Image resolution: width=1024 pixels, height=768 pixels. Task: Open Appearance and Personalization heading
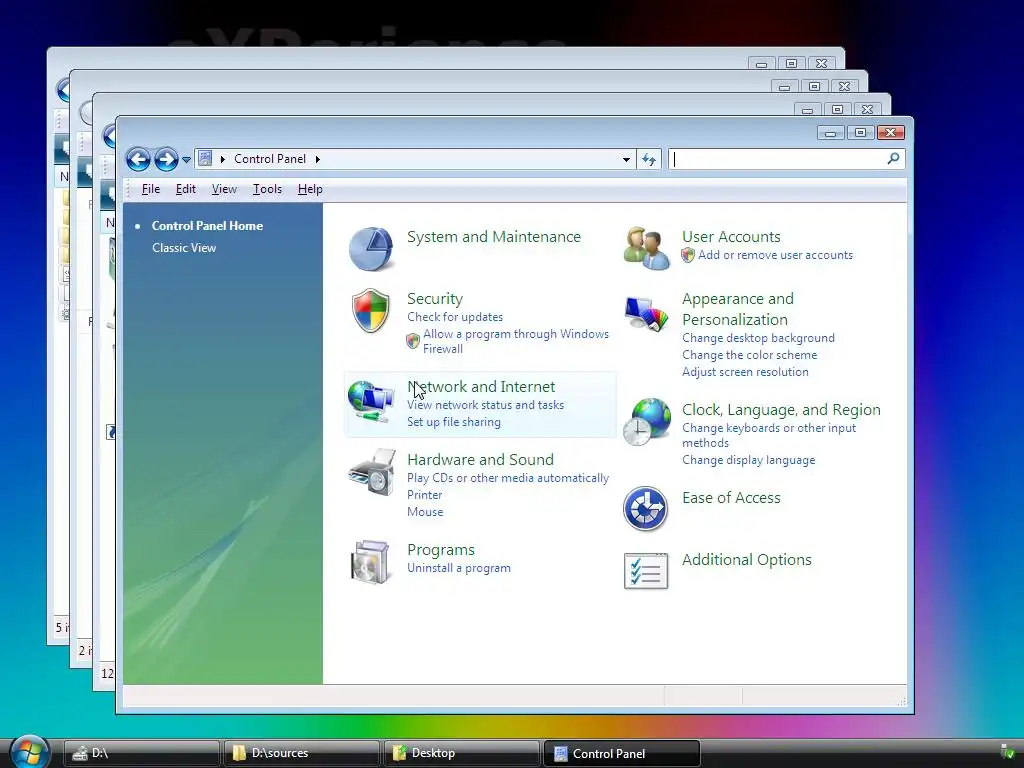pos(737,309)
